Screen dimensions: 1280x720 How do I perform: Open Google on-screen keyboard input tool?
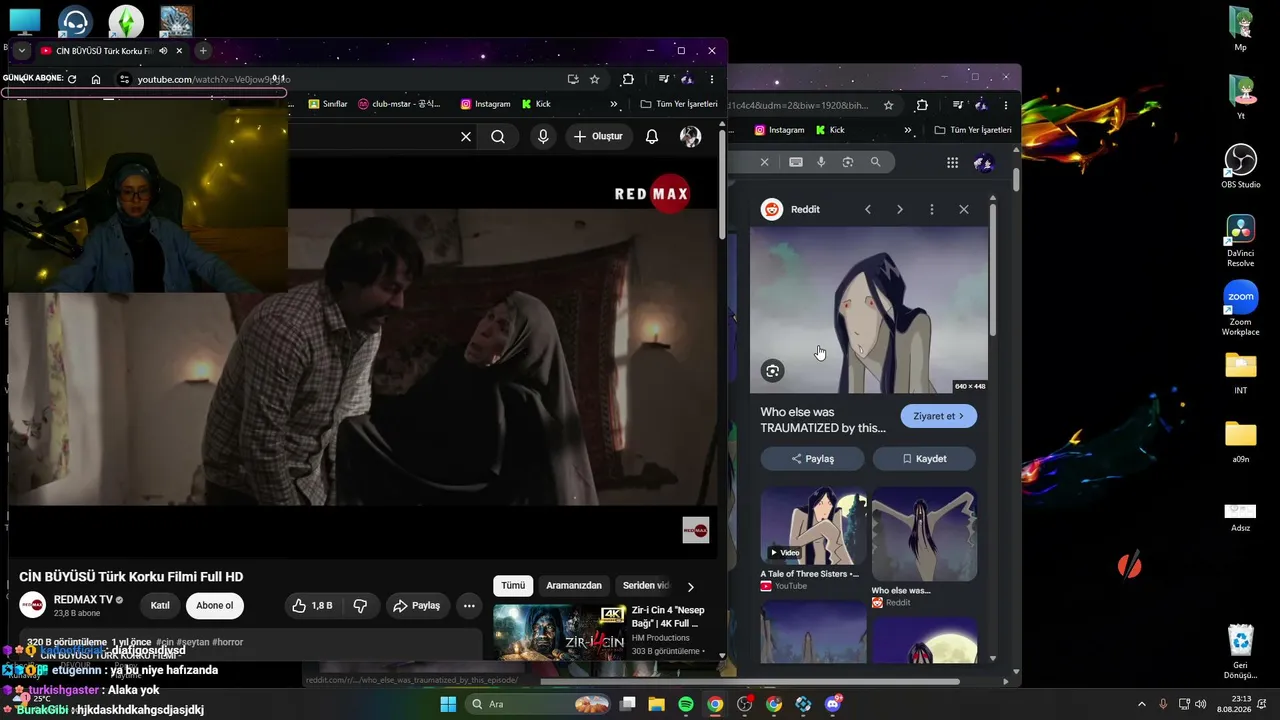pyautogui.click(x=796, y=162)
